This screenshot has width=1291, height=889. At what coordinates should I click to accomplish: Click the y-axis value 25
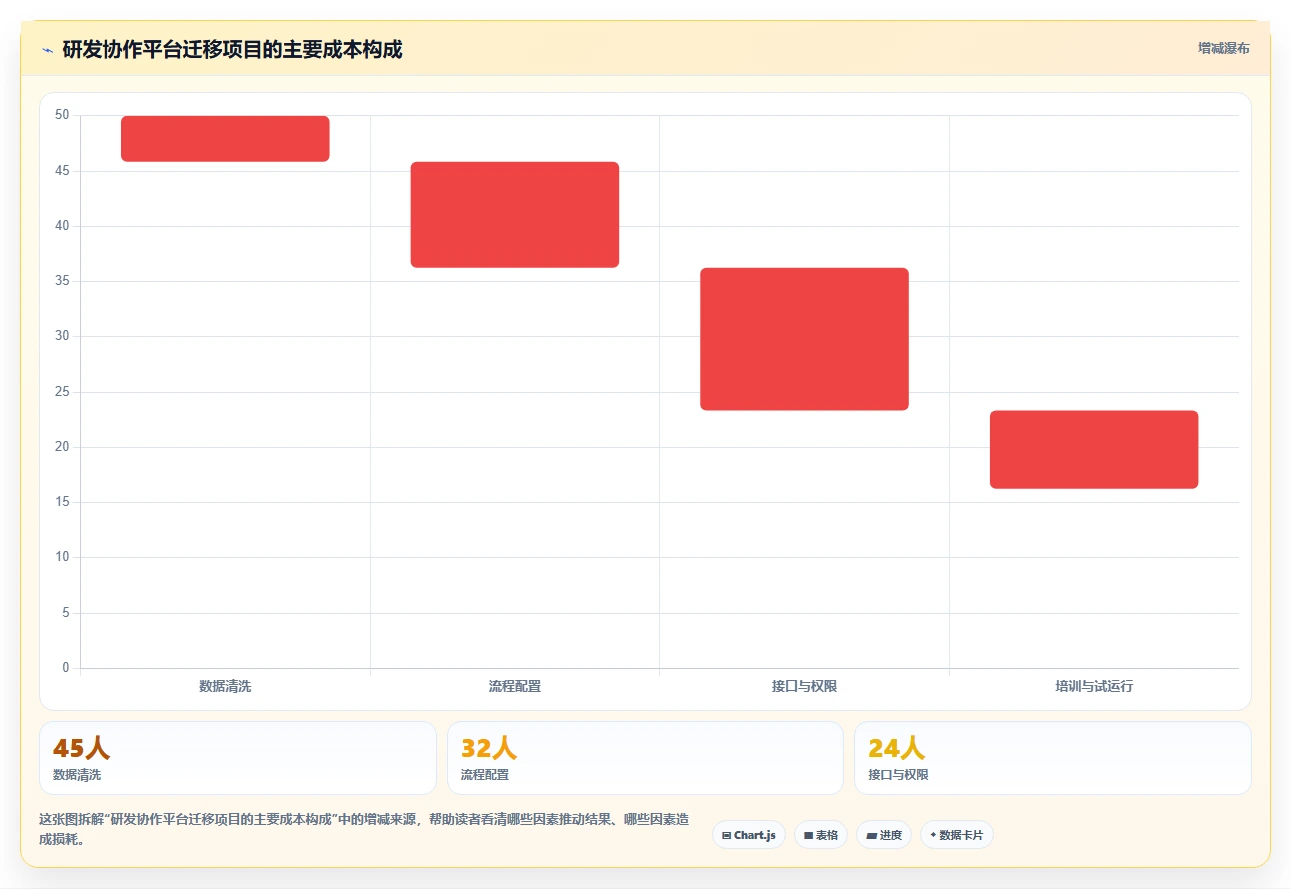[x=62, y=392]
